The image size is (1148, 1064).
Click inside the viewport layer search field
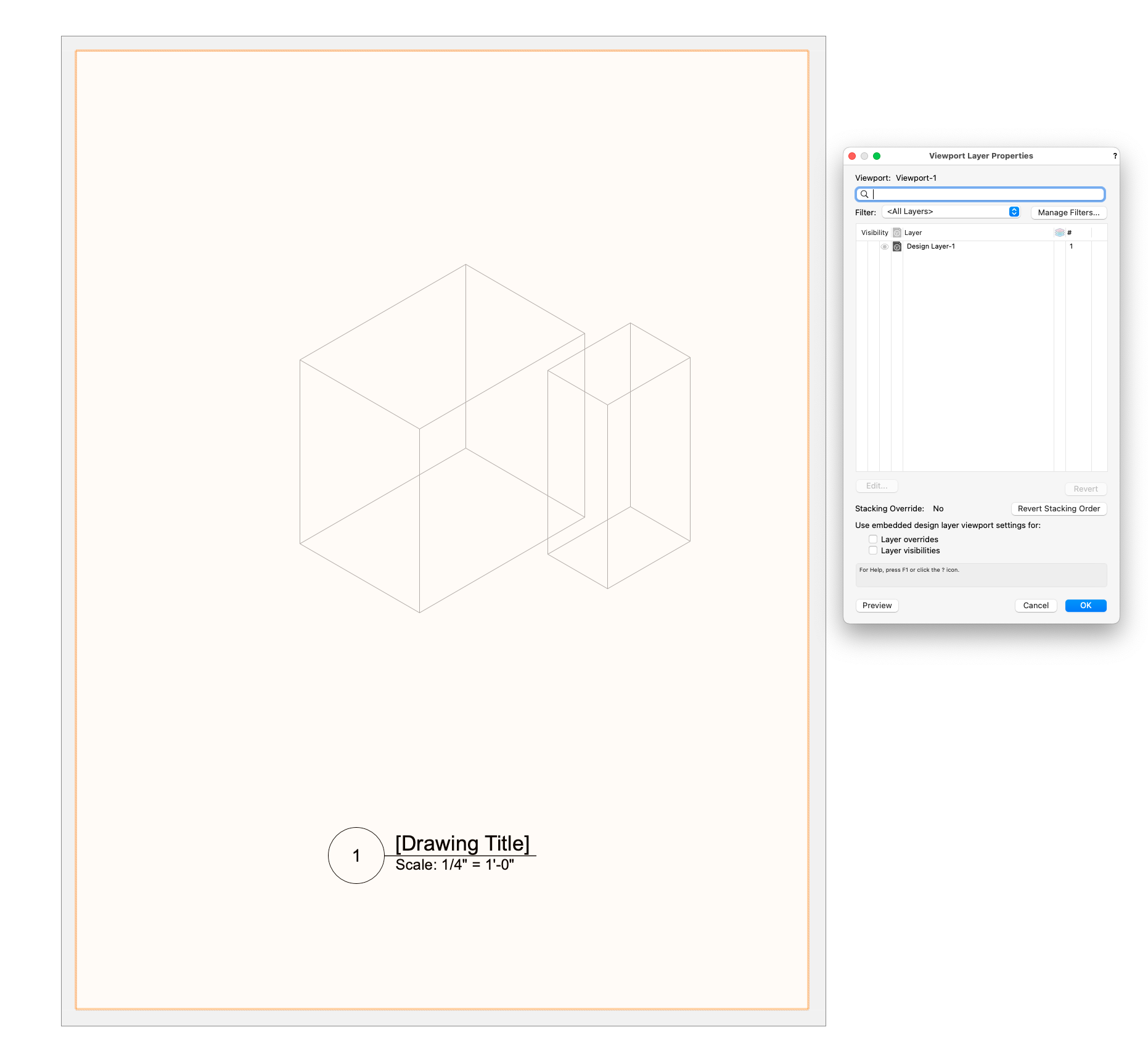click(980, 194)
